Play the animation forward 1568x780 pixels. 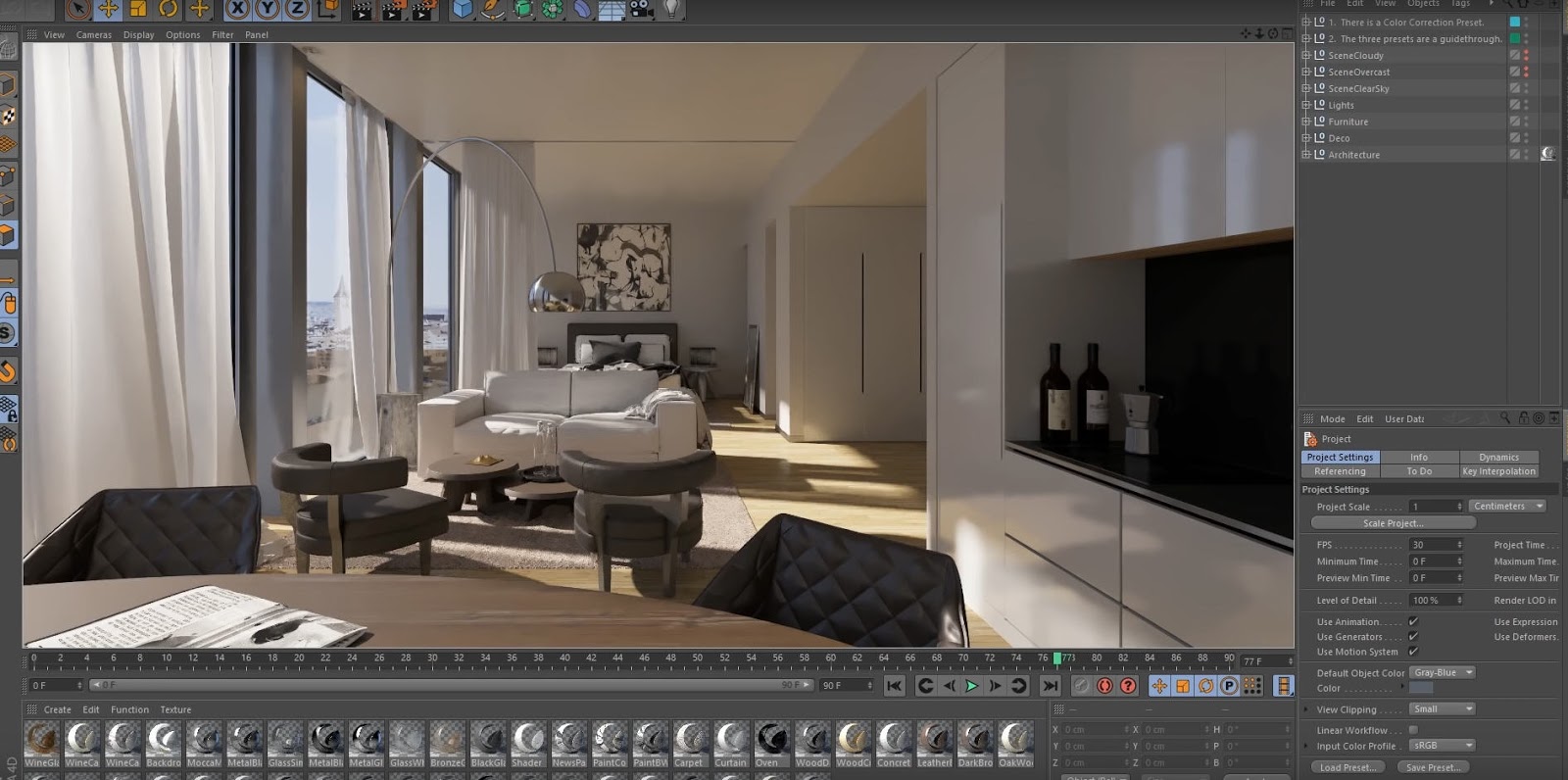point(972,686)
